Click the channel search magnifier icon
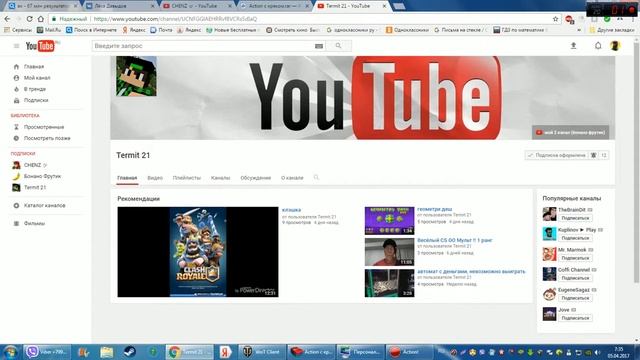 (x=316, y=178)
